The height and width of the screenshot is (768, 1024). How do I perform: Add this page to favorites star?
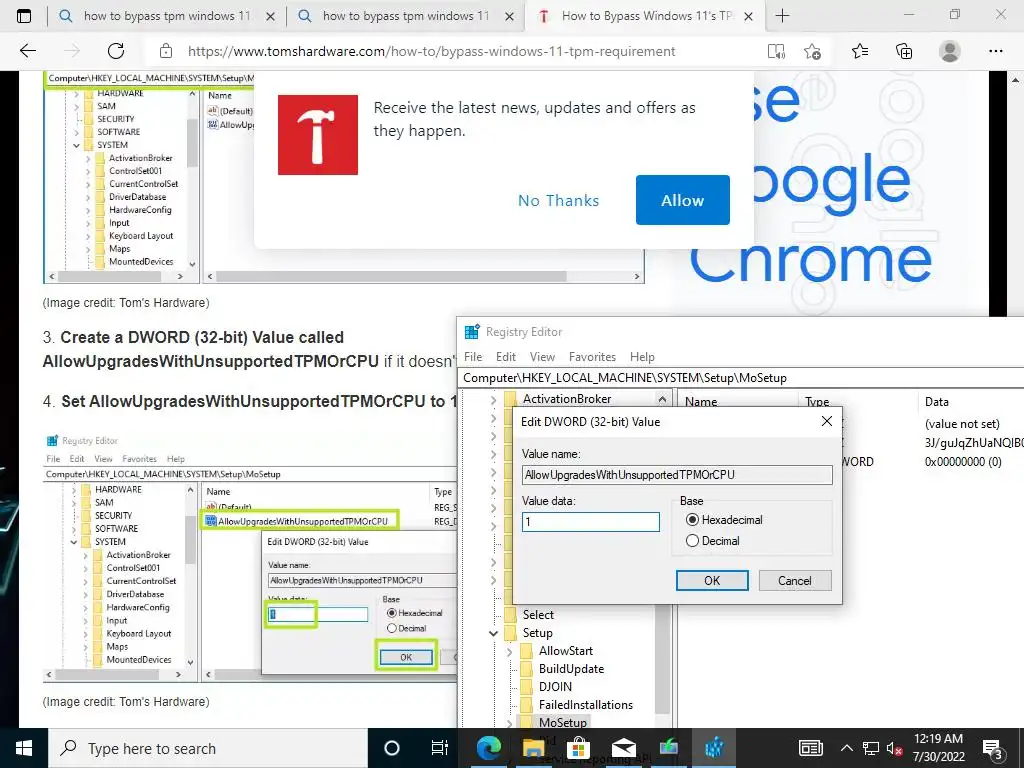(x=812, y=51)
